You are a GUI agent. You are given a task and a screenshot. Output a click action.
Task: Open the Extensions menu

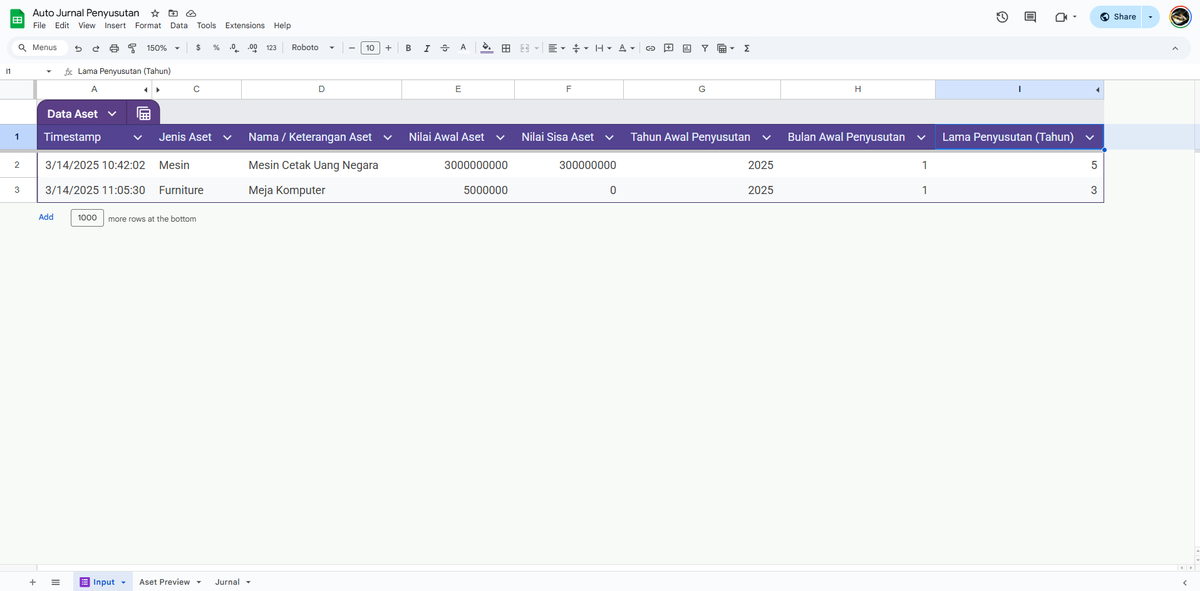[245, 25]
